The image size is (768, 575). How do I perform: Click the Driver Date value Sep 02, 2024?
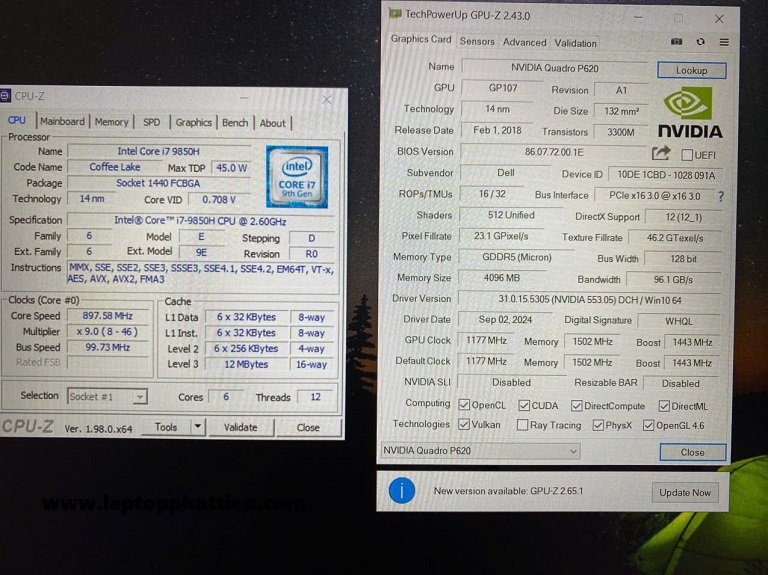505,320
